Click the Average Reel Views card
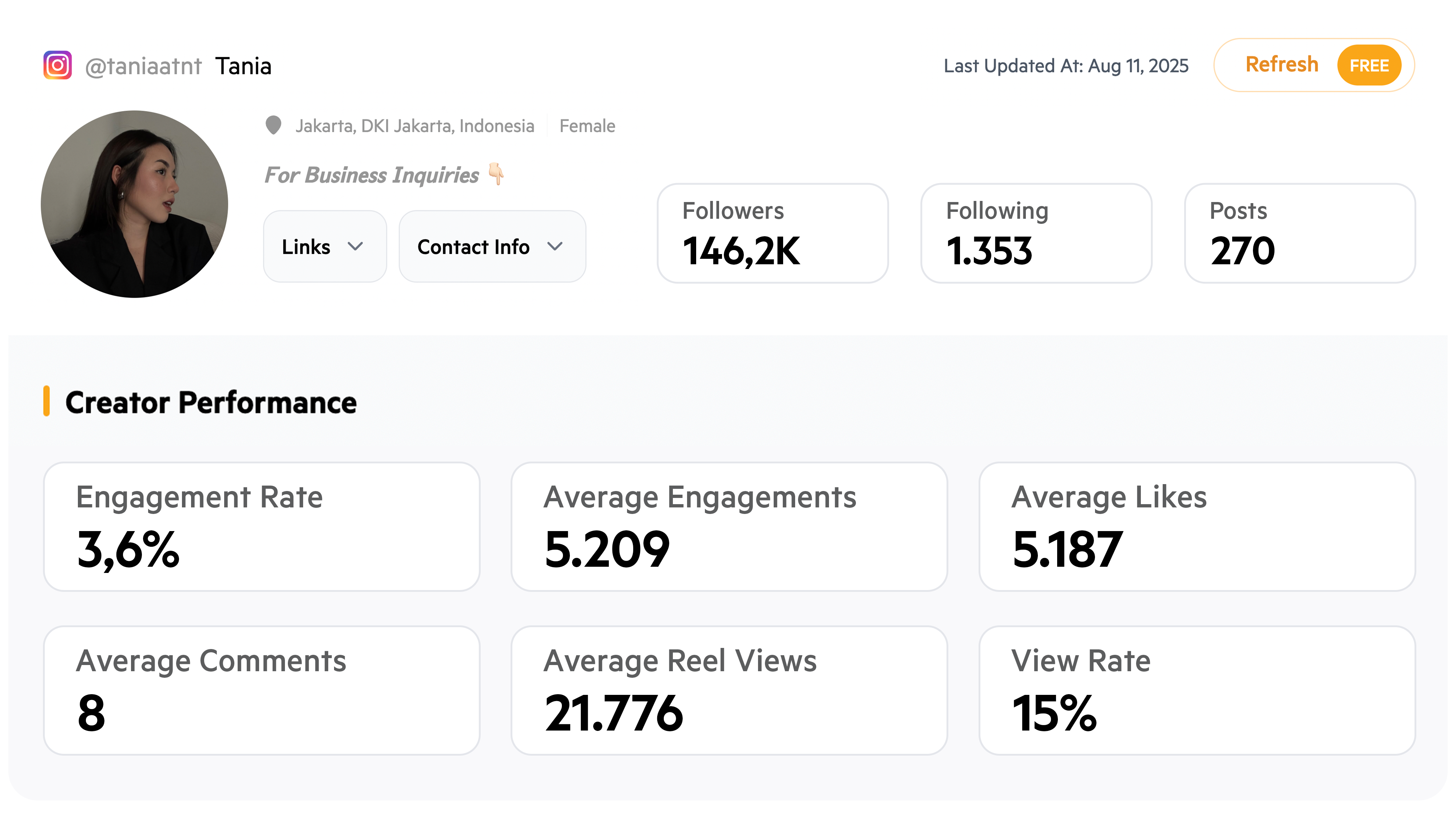 (729, 690)
